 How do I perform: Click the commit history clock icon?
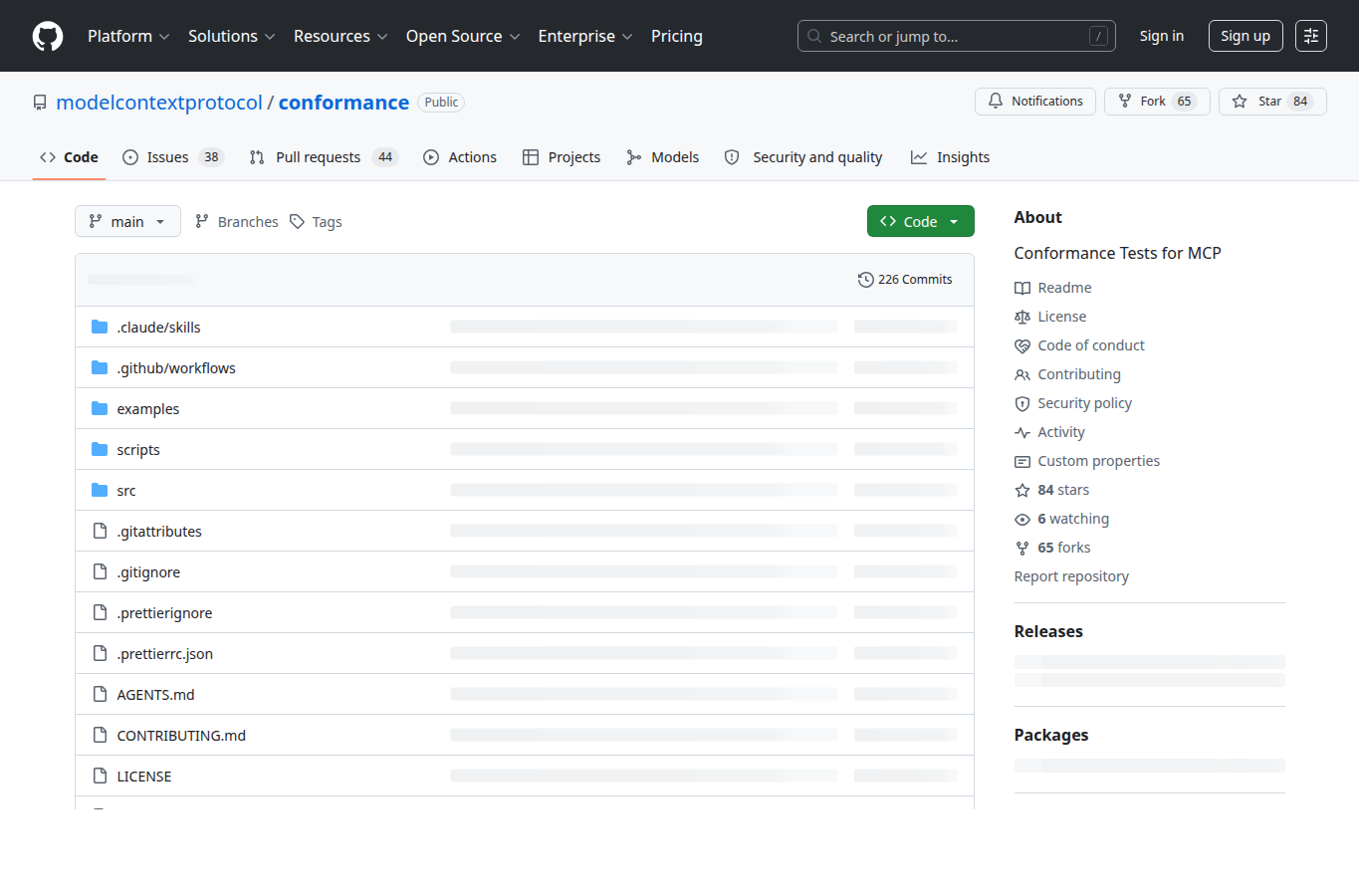point(865,280)
